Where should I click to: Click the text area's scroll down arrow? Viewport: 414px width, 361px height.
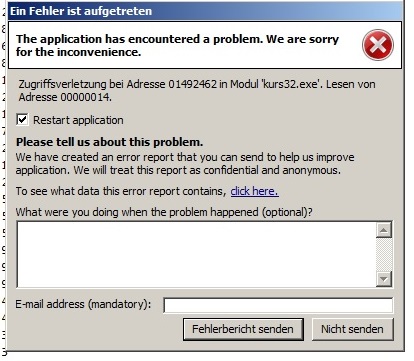(x=384, y=279)
